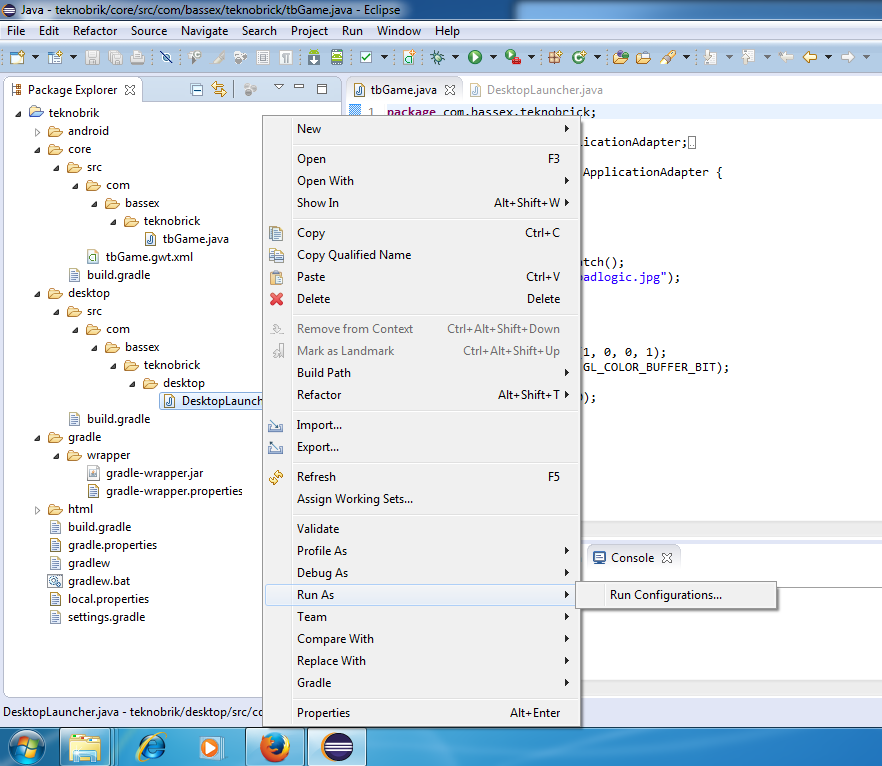Open Windows Explorer from the taskbar

tap(85, 747)
